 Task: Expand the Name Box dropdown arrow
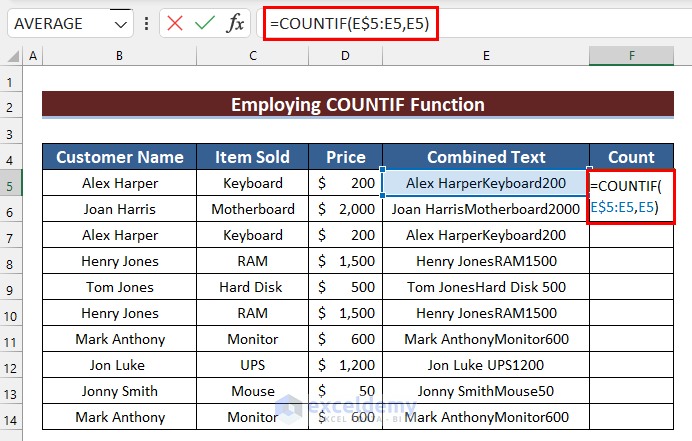(x=121, y=24)
